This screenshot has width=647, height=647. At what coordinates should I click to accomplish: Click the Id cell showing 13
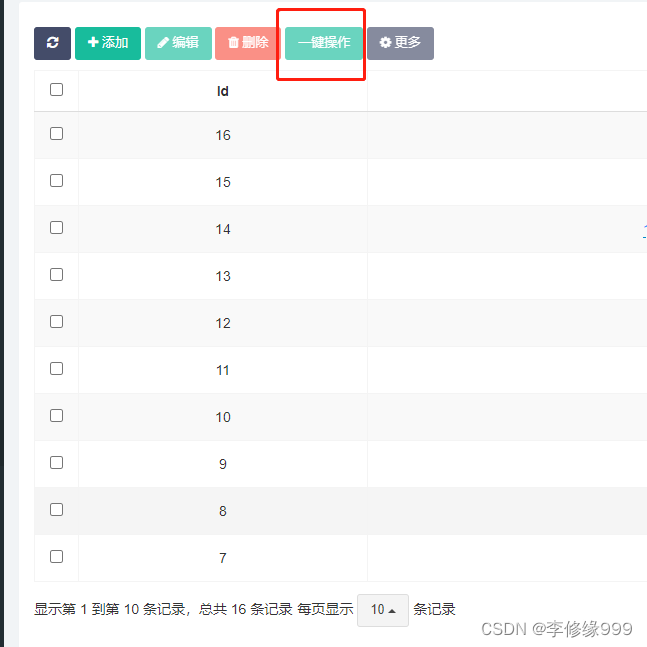(x=223, y=276)
